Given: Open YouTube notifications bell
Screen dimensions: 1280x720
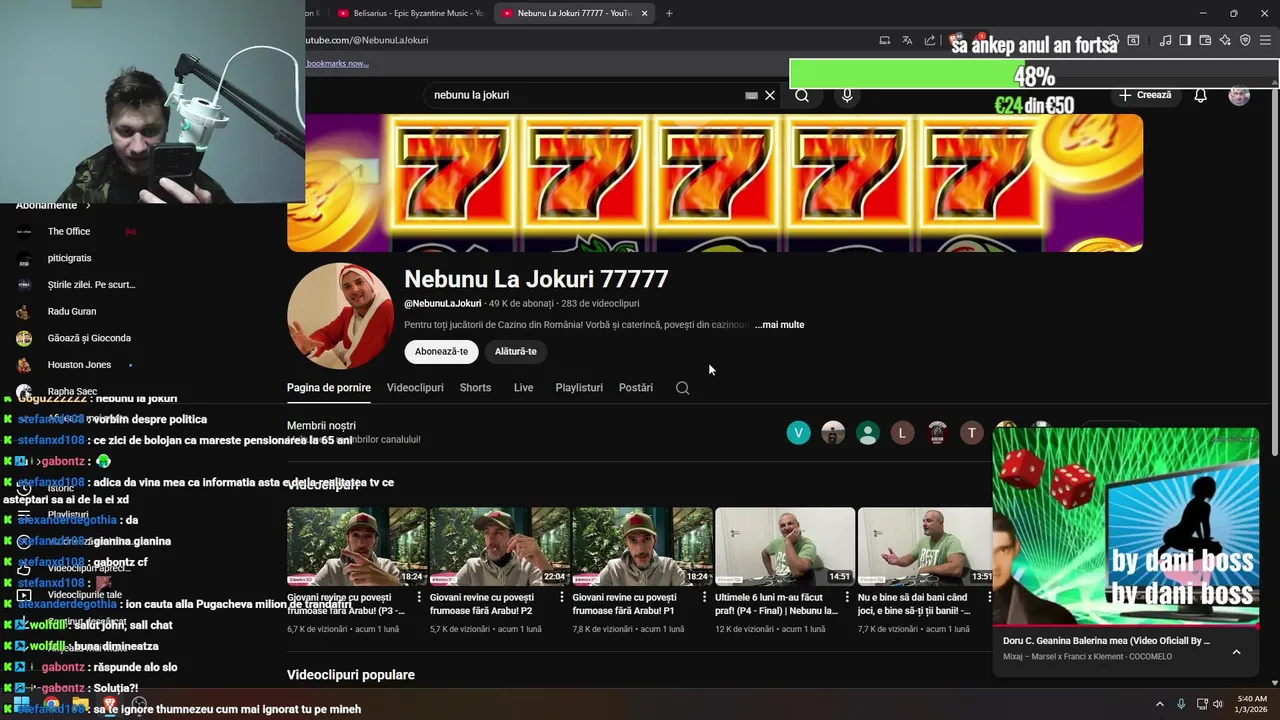Looking at the screenshot, I should click(1201, 95).
